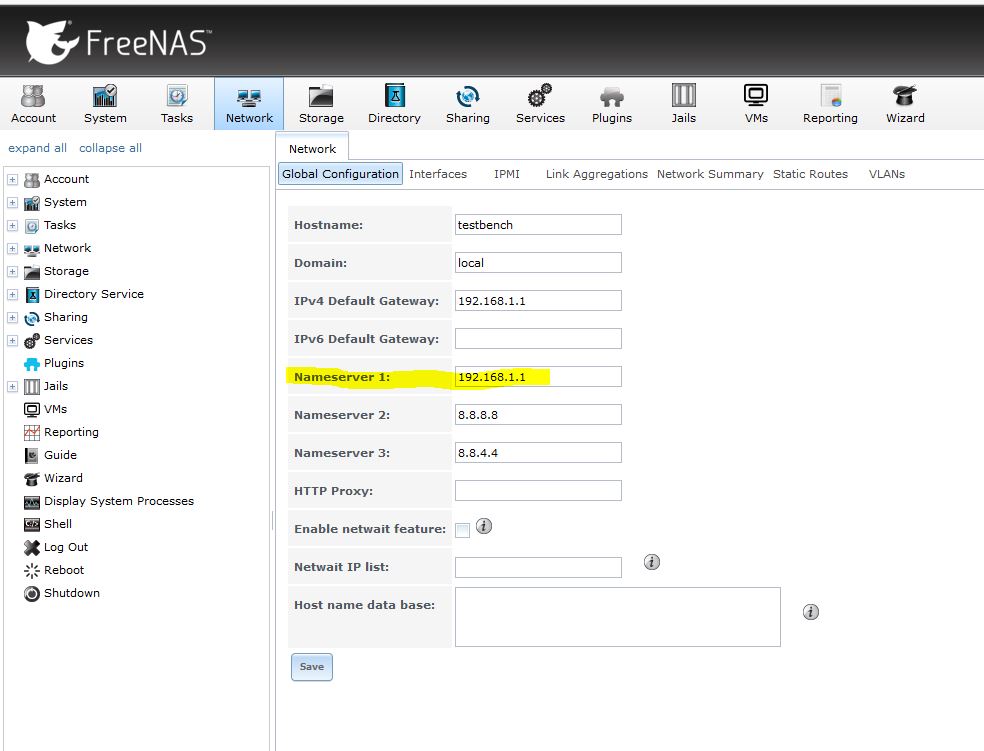Open the Storage toolbar icon

321,104
